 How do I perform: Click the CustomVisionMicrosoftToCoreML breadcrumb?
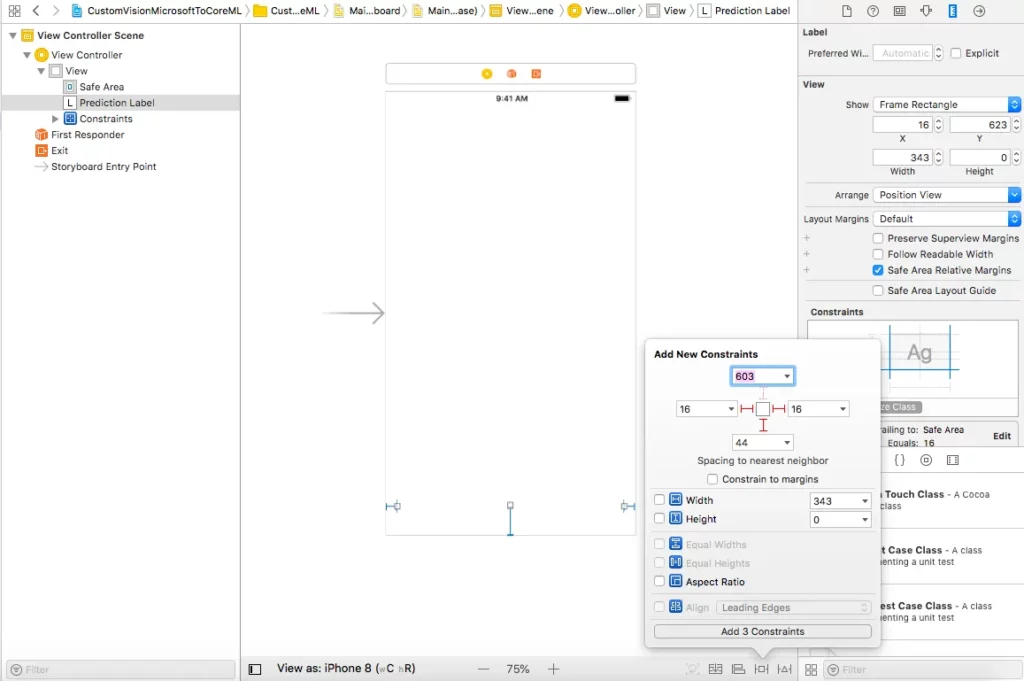click(x=157, y=11)
